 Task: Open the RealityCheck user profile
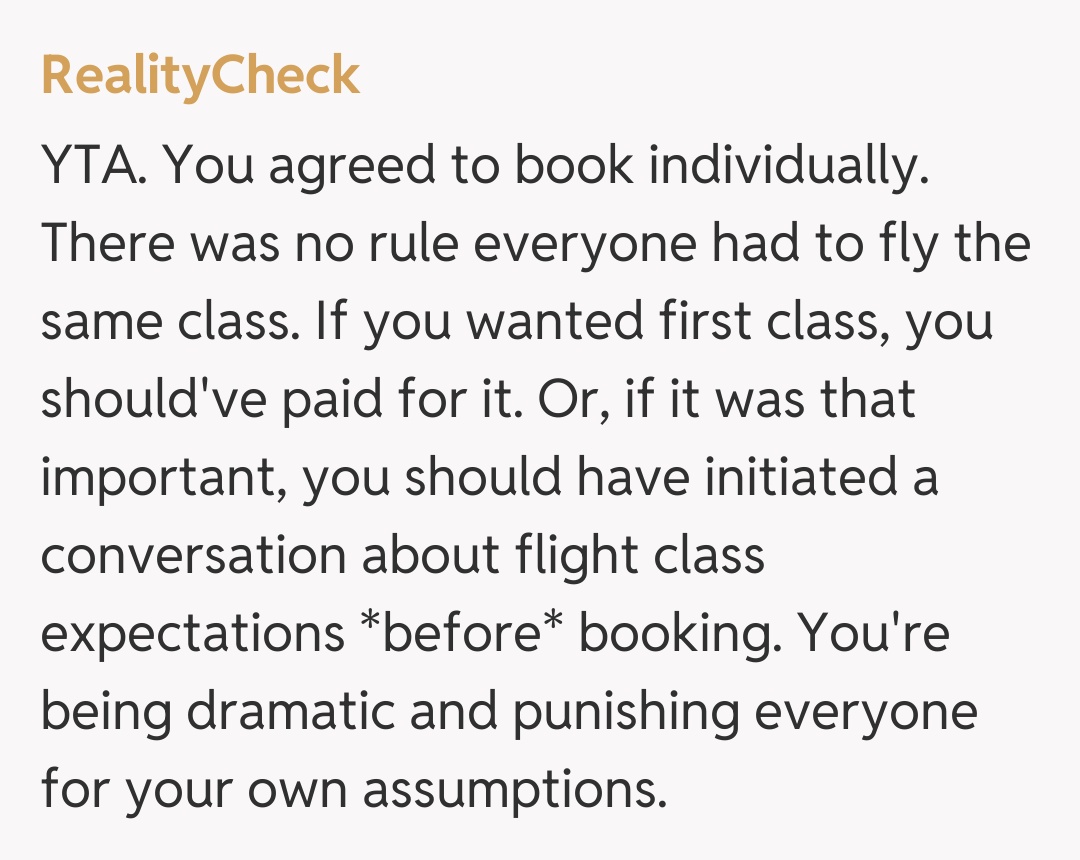coord(200,76)
